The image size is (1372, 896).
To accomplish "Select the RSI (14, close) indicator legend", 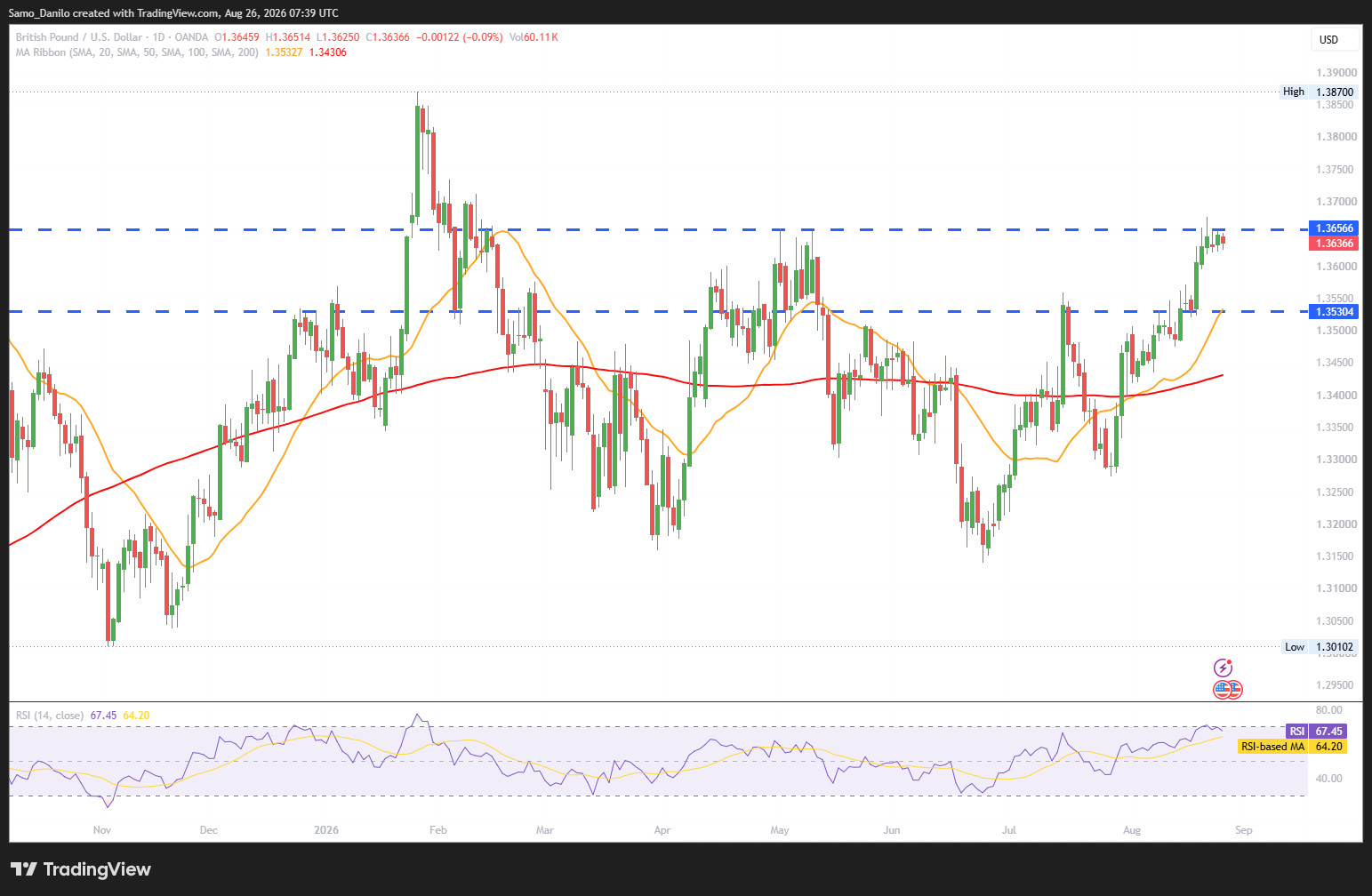I will tap(50, 716).
